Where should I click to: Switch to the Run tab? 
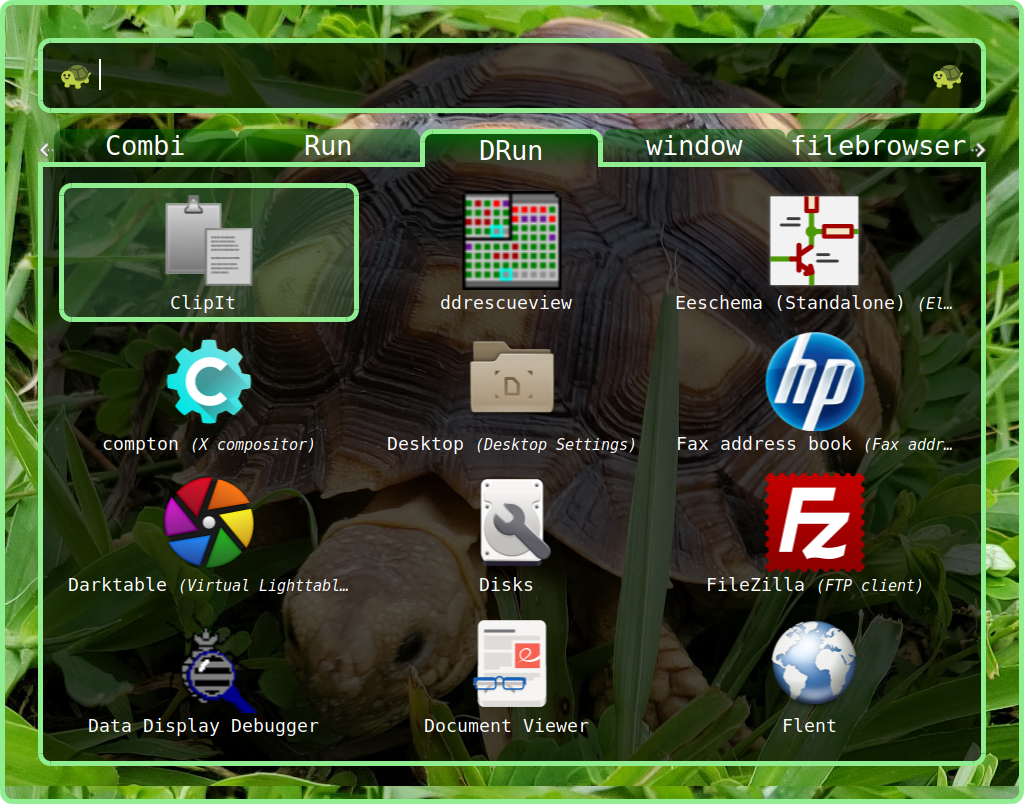point(327,146)
